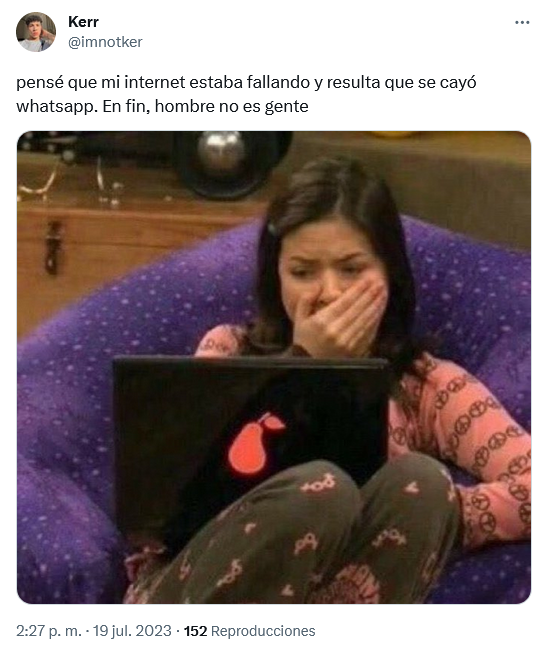Image resolution: width=548 pixels, height=649 pixels.
Task: Click the date 19 jul. 2023
Action: click(x=132, y=631)
